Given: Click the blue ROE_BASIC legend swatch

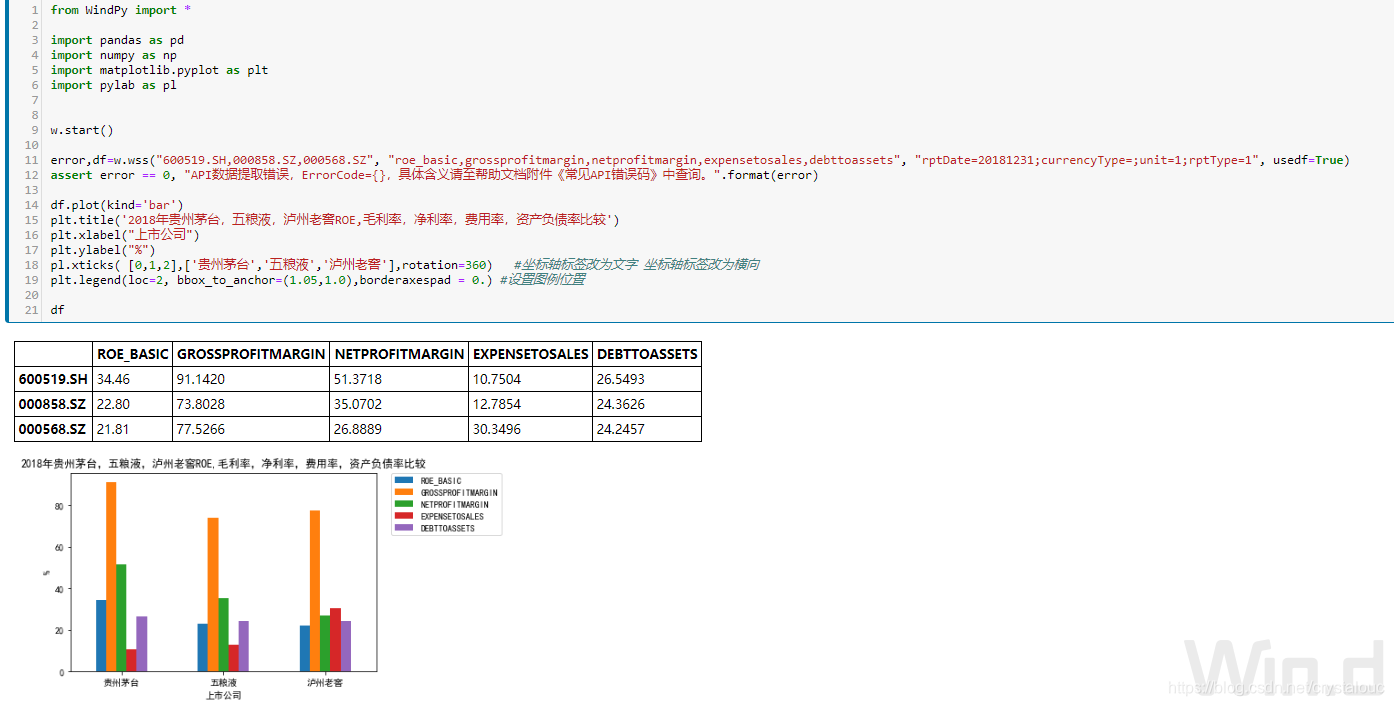Looking at the screenshot, I should click(405, 481).
